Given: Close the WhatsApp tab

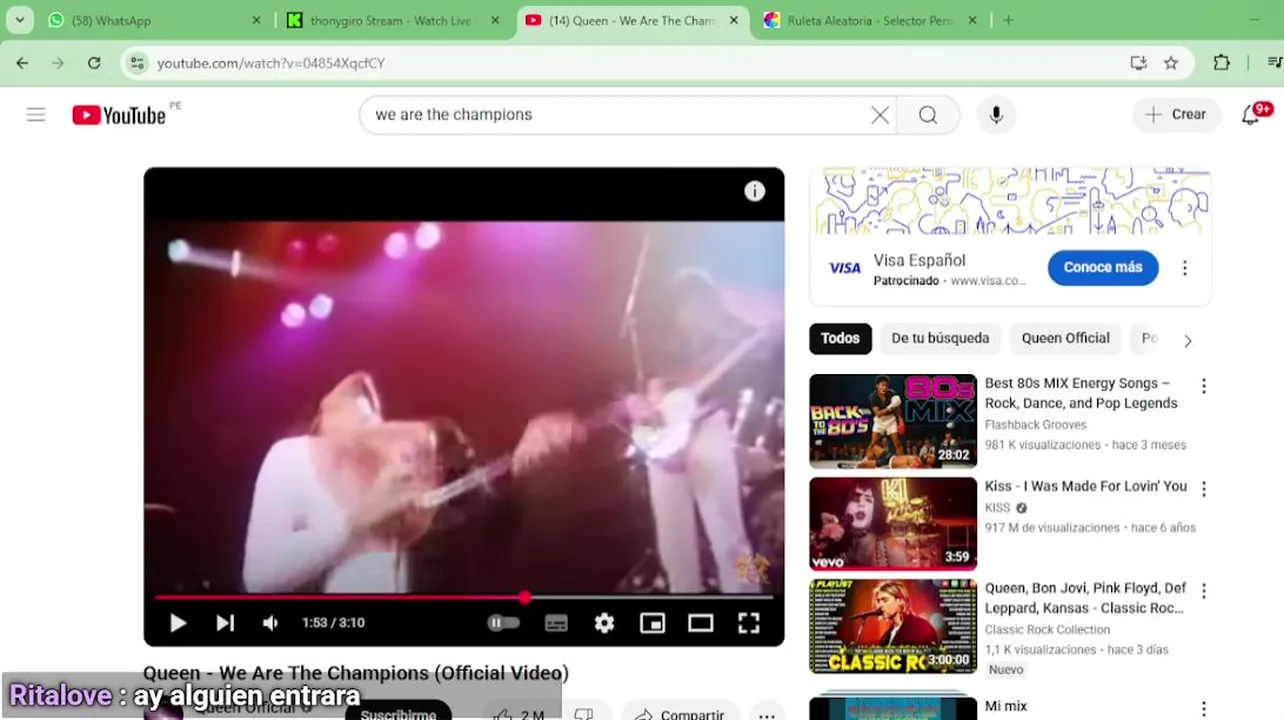Looking at the screenshot, I should 256,20.
